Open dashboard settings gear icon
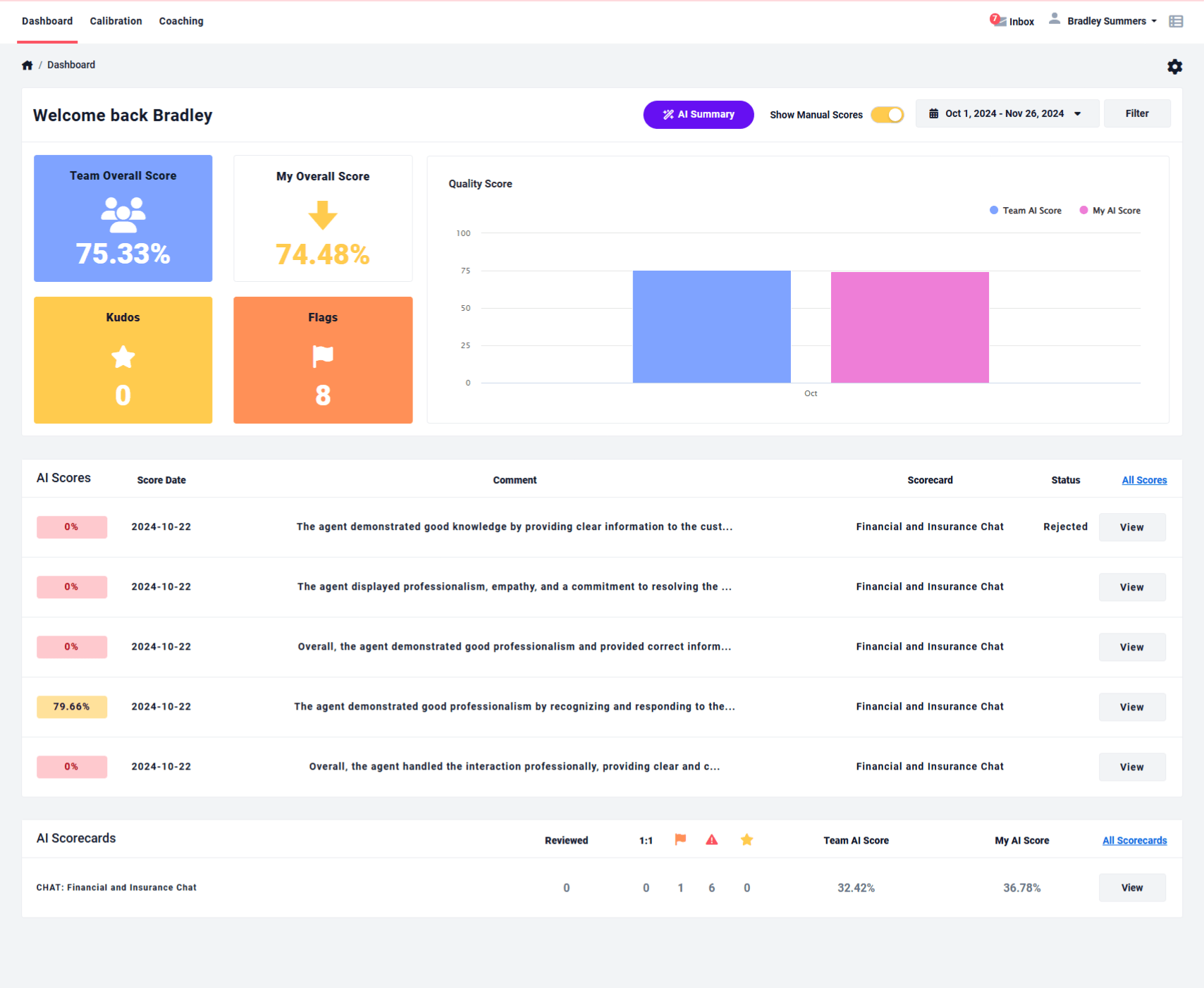The width and height of the screenshot is (1204, 988). pos(1174,66)
